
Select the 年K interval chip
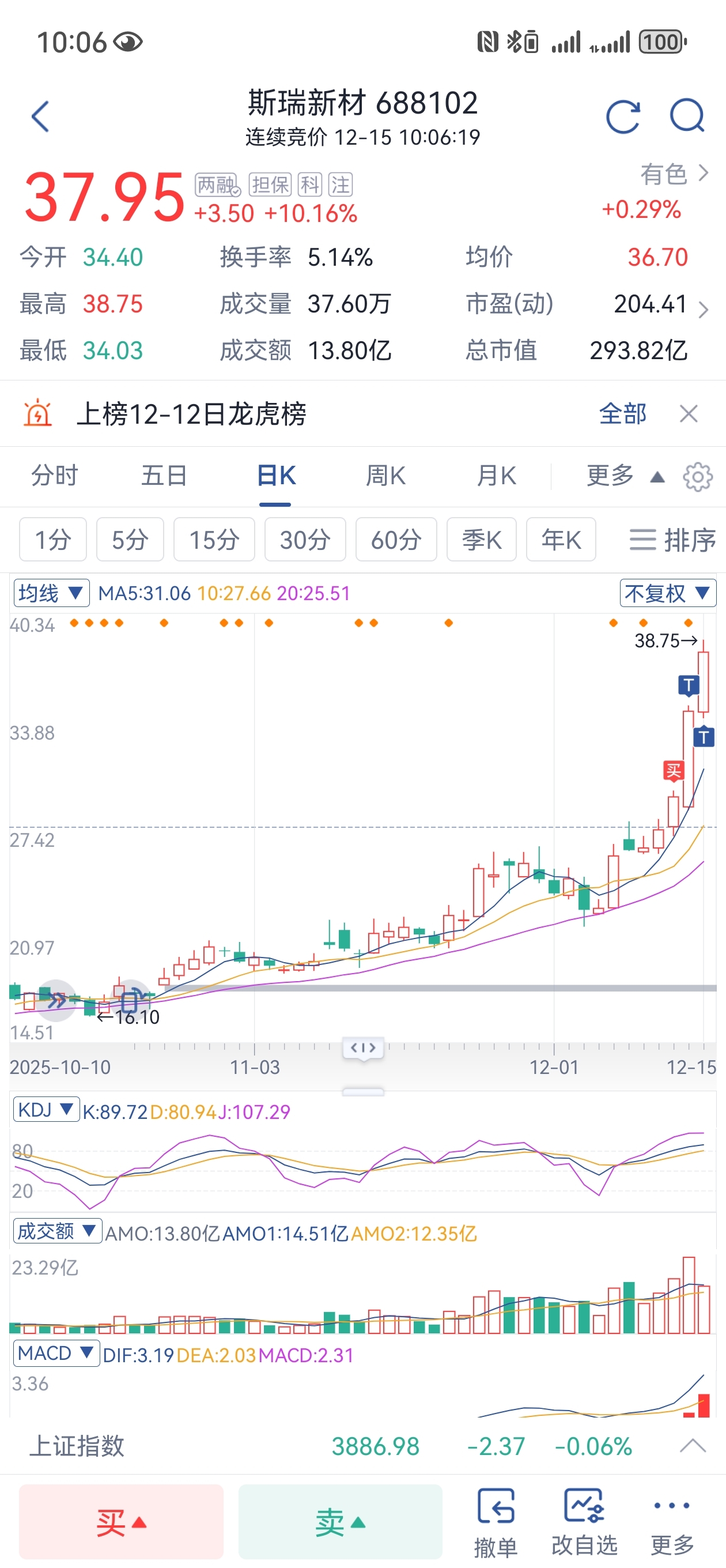click(x=561, y=540)
